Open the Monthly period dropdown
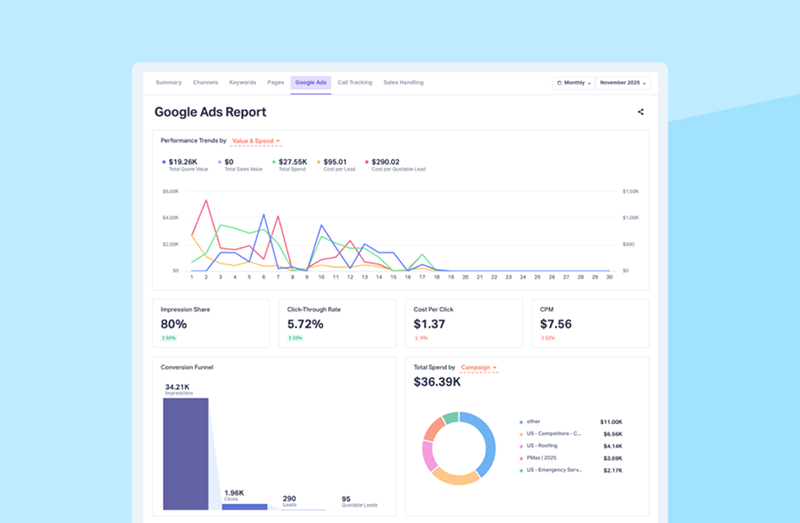Screen dimensions: 800x523 click(574, 83)
